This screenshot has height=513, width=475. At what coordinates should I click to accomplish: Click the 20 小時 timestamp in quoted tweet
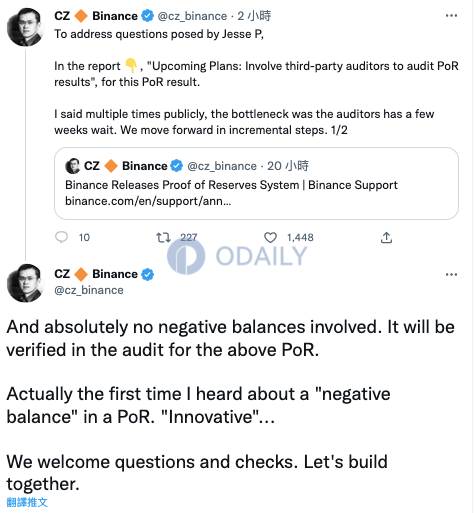[288, 166]
